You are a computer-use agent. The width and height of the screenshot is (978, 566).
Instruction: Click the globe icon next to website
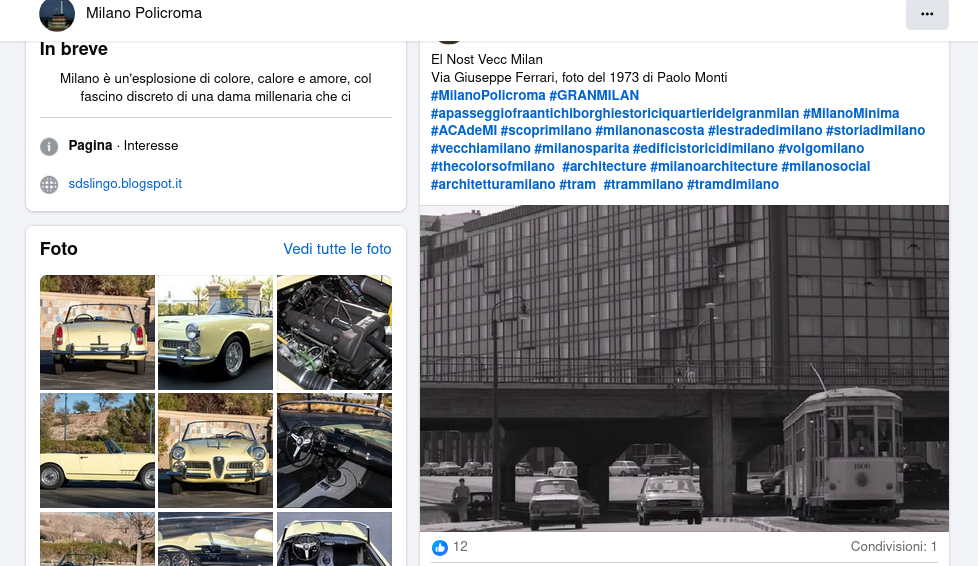pos(49,184)
